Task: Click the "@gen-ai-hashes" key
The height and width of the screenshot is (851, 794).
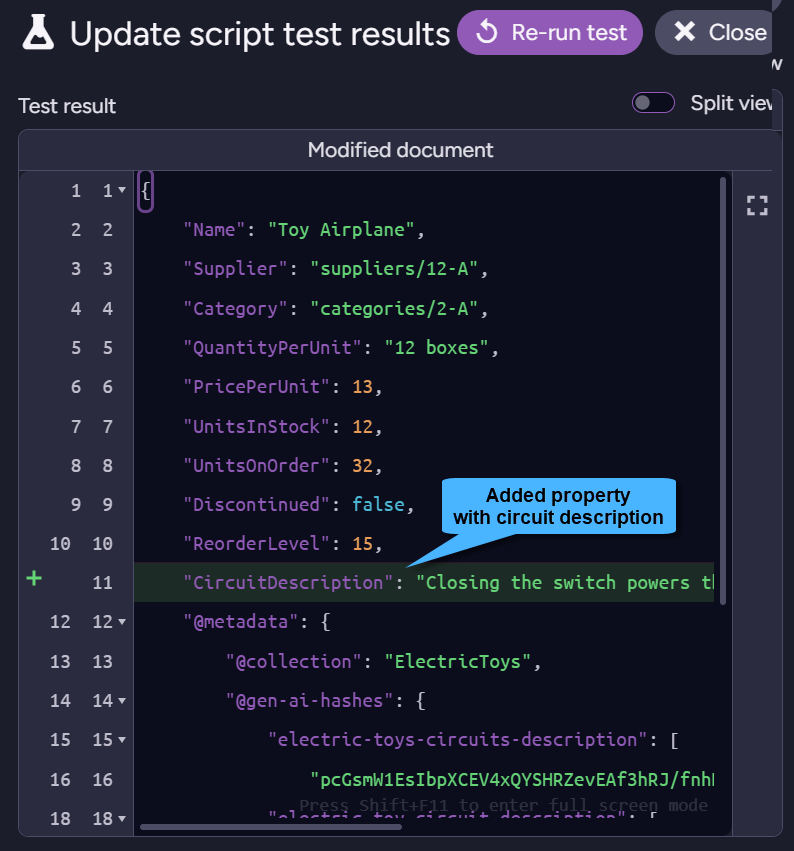Action: [x=309, y=701]
